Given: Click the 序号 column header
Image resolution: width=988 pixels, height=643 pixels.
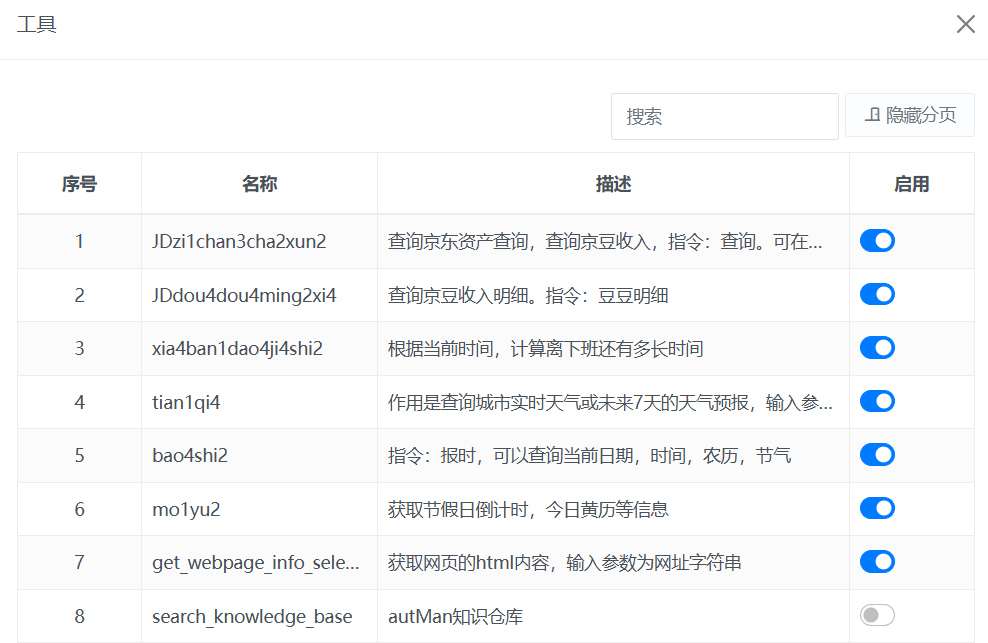Looking at the screenshot, I should (79, 184).
